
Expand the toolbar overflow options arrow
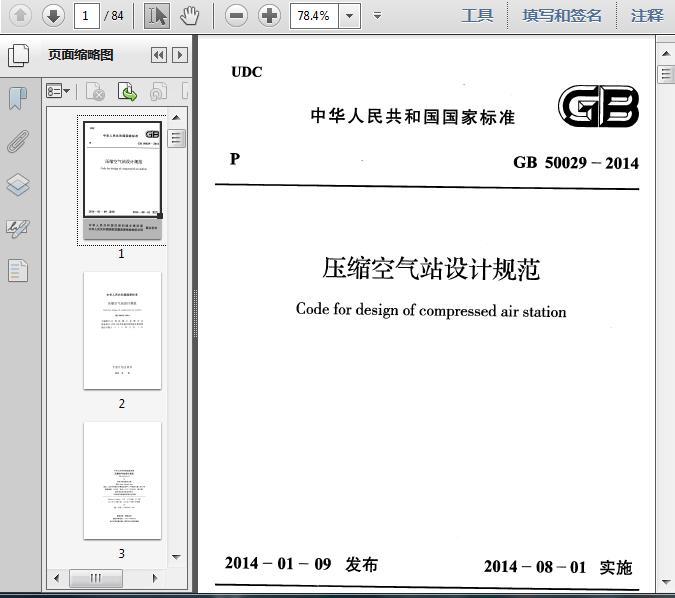tap(377, 16)
